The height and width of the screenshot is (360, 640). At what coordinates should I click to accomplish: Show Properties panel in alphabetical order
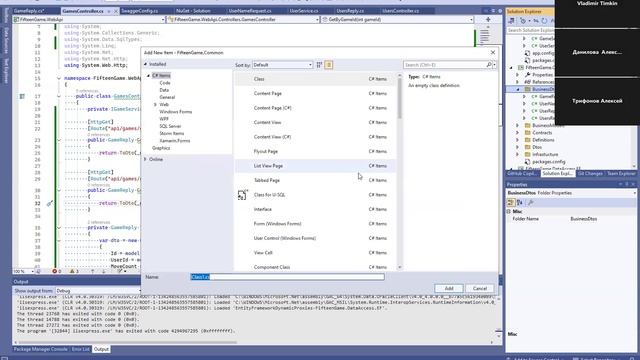pyautogui.click(x=520, y=202)
